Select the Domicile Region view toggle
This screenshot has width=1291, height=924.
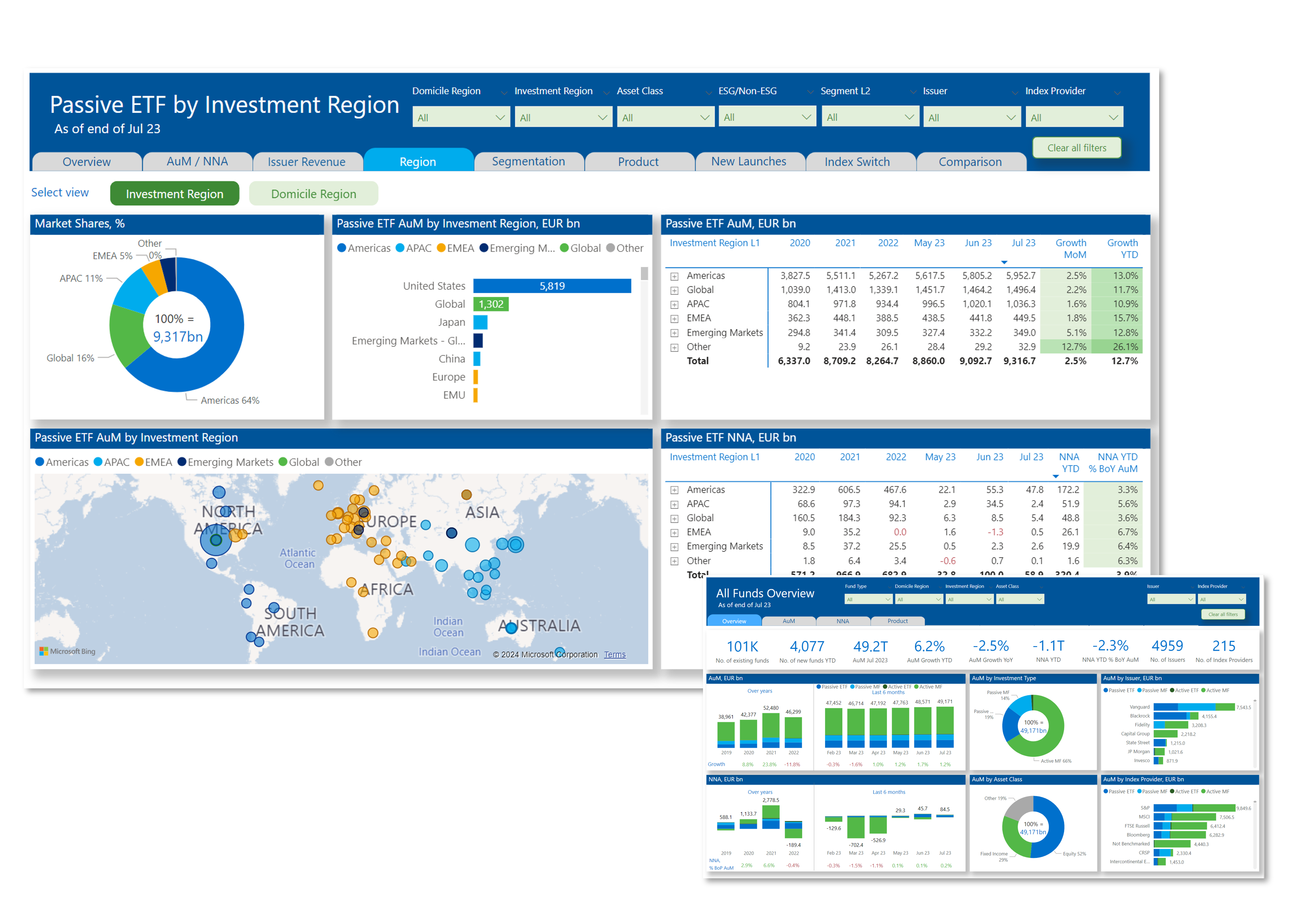(313, 194)
